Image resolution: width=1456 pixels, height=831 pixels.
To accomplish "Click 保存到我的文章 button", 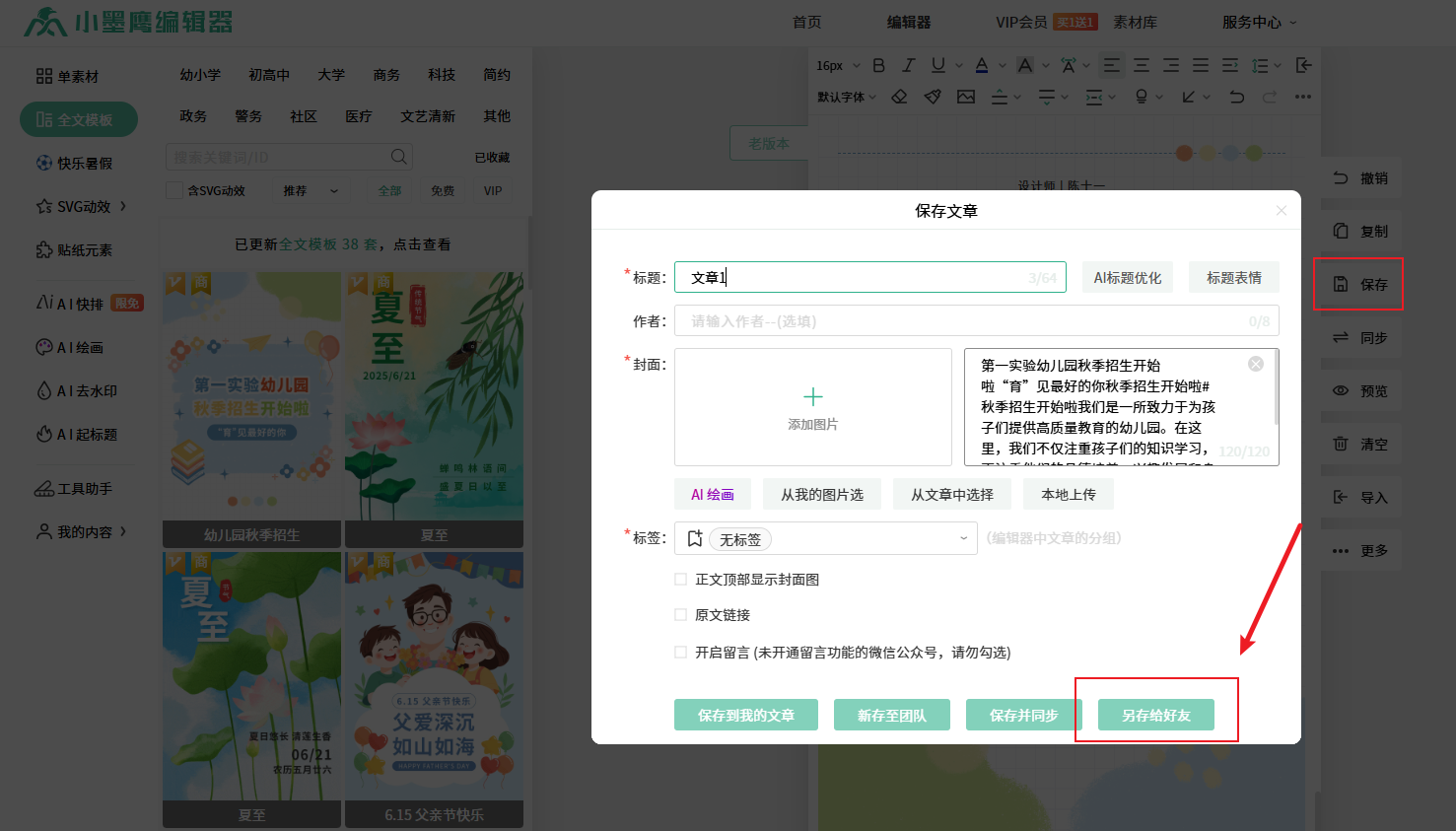I will [x=746, y=715].
